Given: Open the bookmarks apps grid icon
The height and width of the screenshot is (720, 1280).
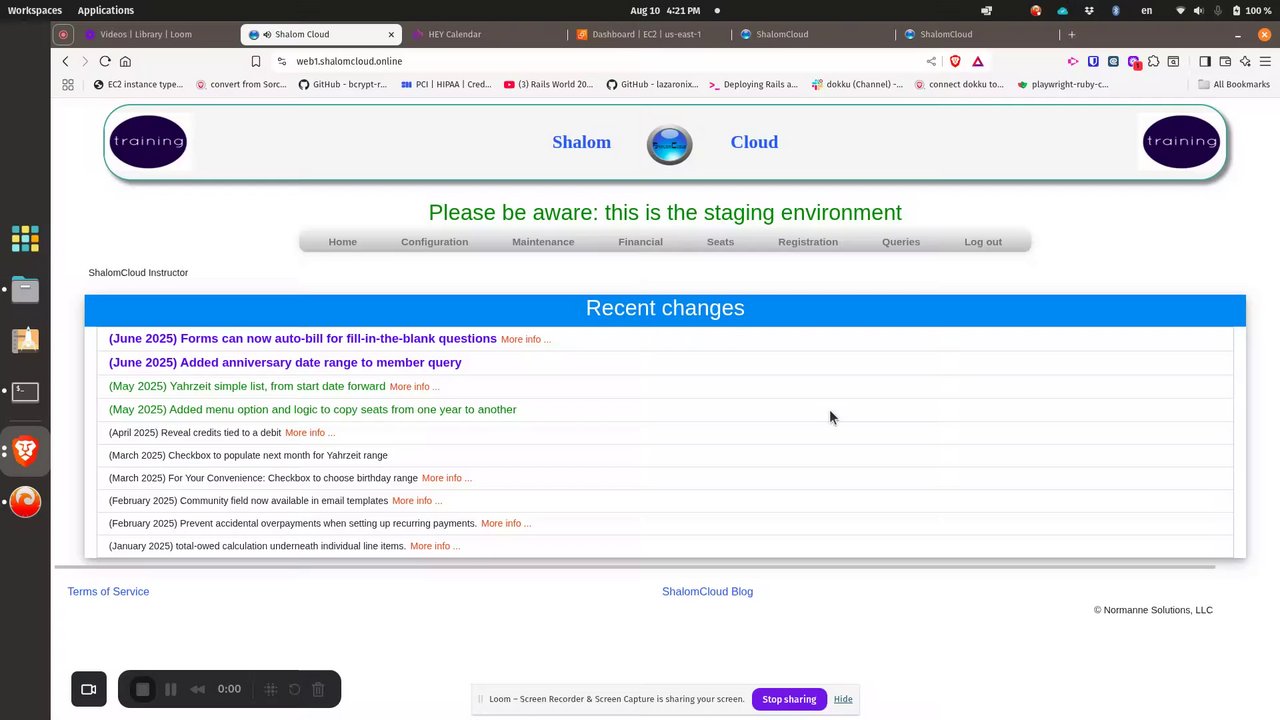Looking at the screenshot, I should point(68,85).
